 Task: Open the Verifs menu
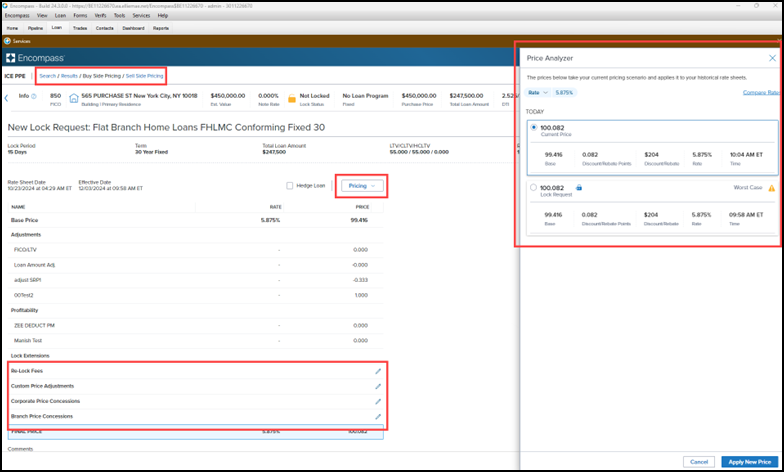point(100,16)
